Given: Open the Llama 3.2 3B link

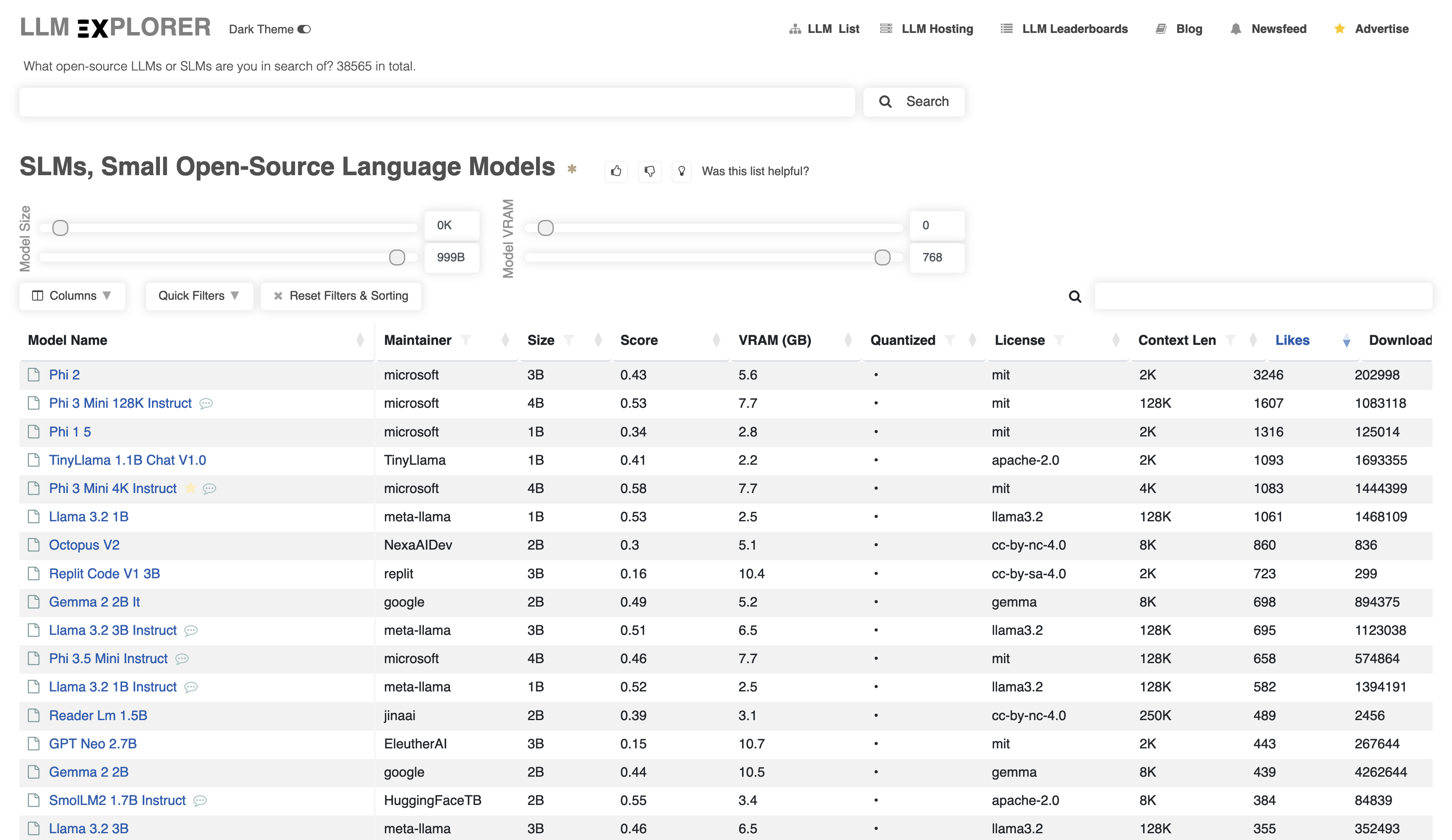Looking at the screenshot, I should 89,829.
